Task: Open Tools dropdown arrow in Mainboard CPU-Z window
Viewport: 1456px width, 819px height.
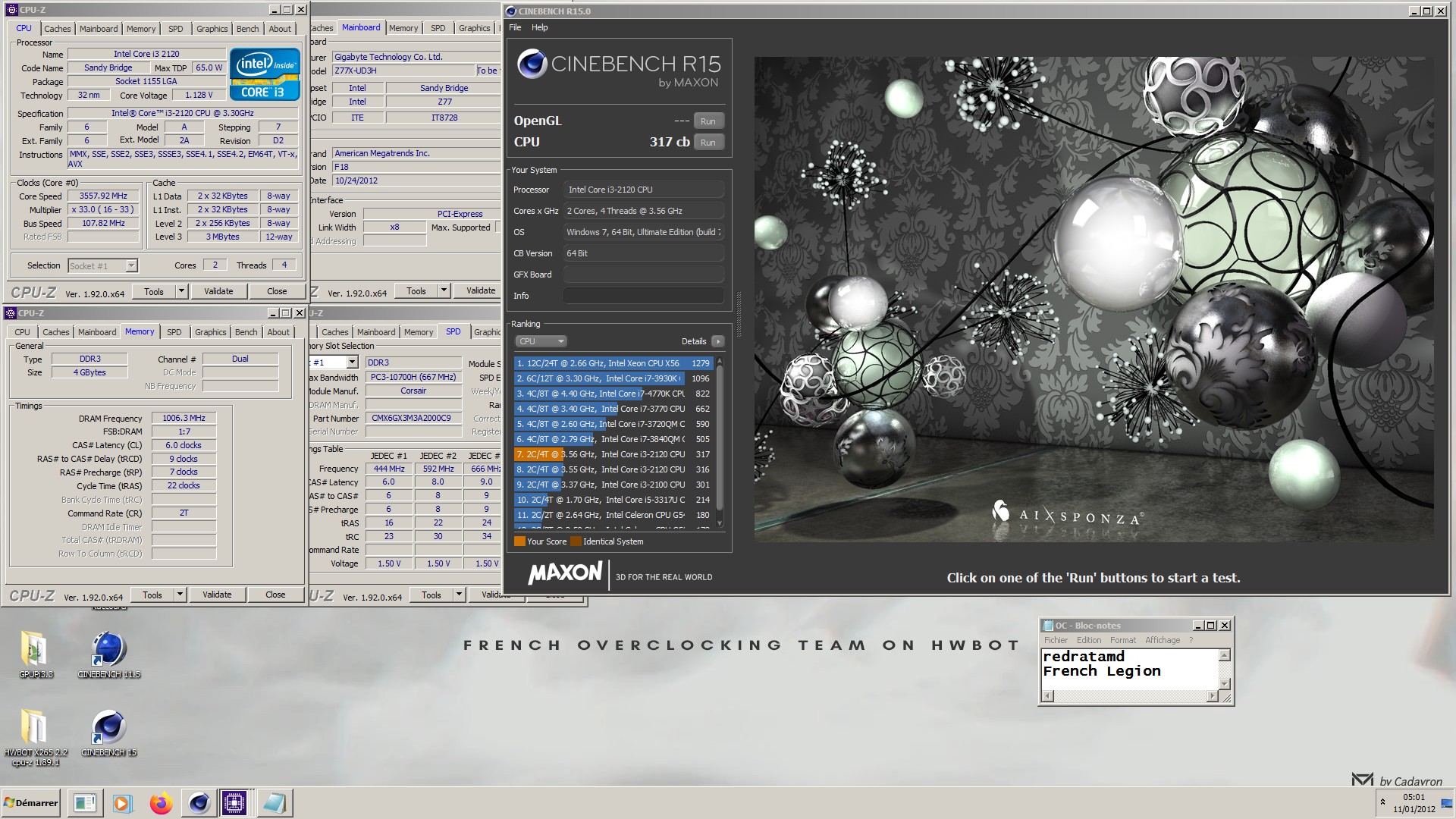Action: [444, 290]
